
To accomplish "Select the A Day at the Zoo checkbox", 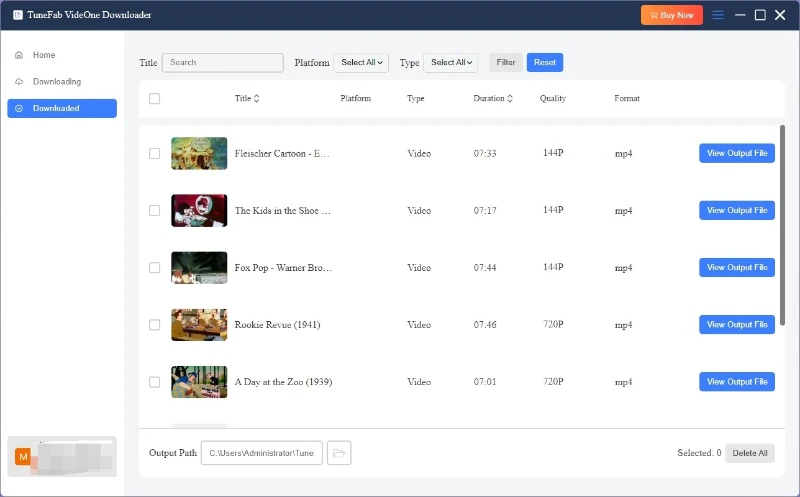I will click(154, 382).
